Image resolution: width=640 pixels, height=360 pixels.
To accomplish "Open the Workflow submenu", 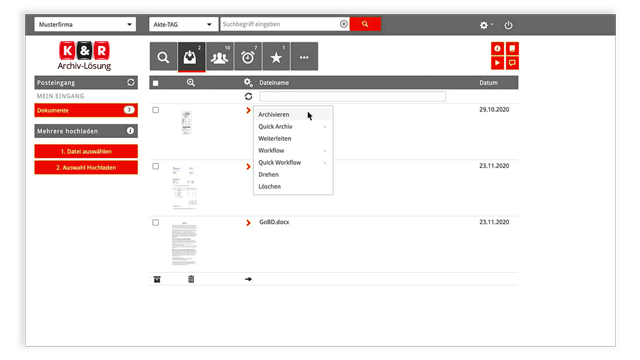I will [293, 151].
